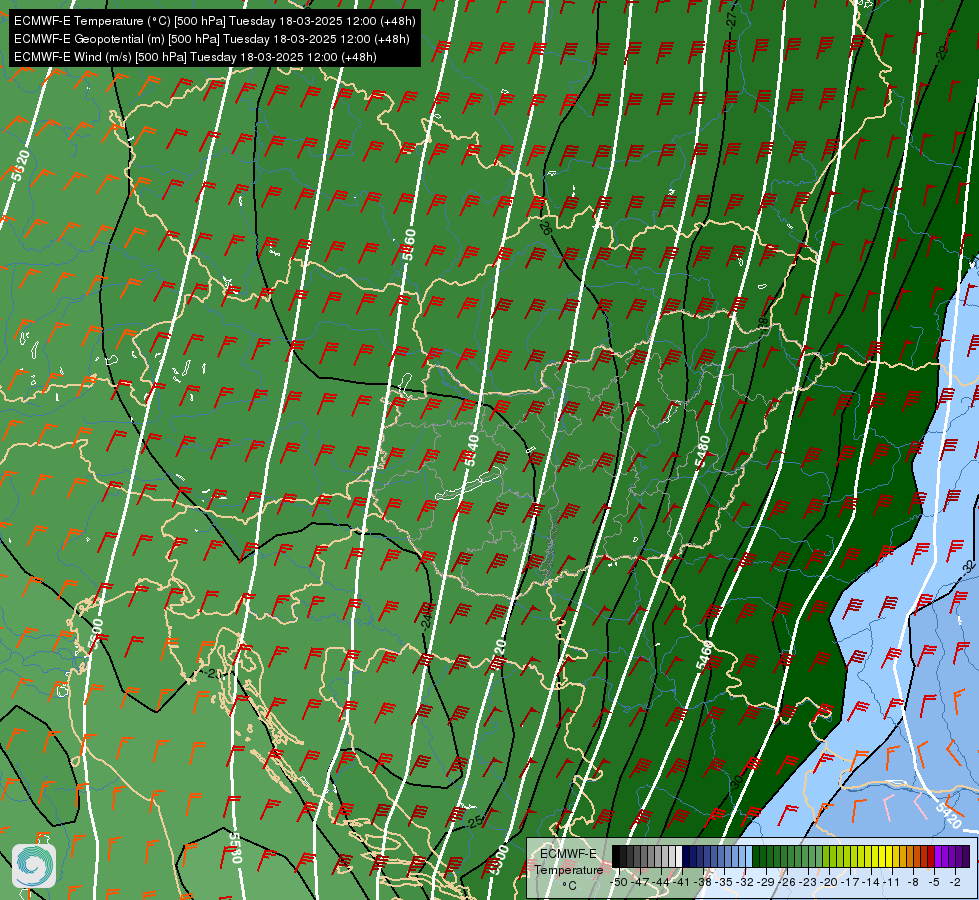Pick the yellow swatch above legend -14
979x900 pixels.
pyautogui.click(x=875, y=856)
